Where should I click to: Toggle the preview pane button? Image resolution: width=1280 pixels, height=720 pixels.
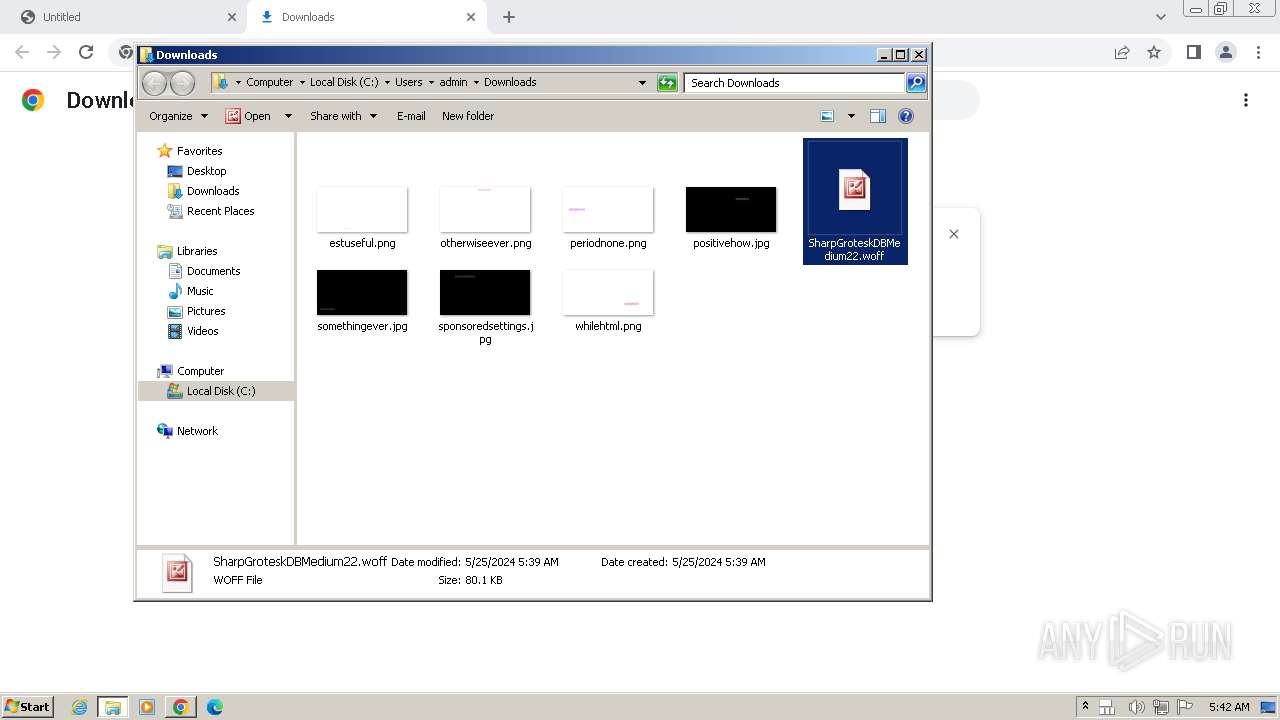[x=878, y=116]
